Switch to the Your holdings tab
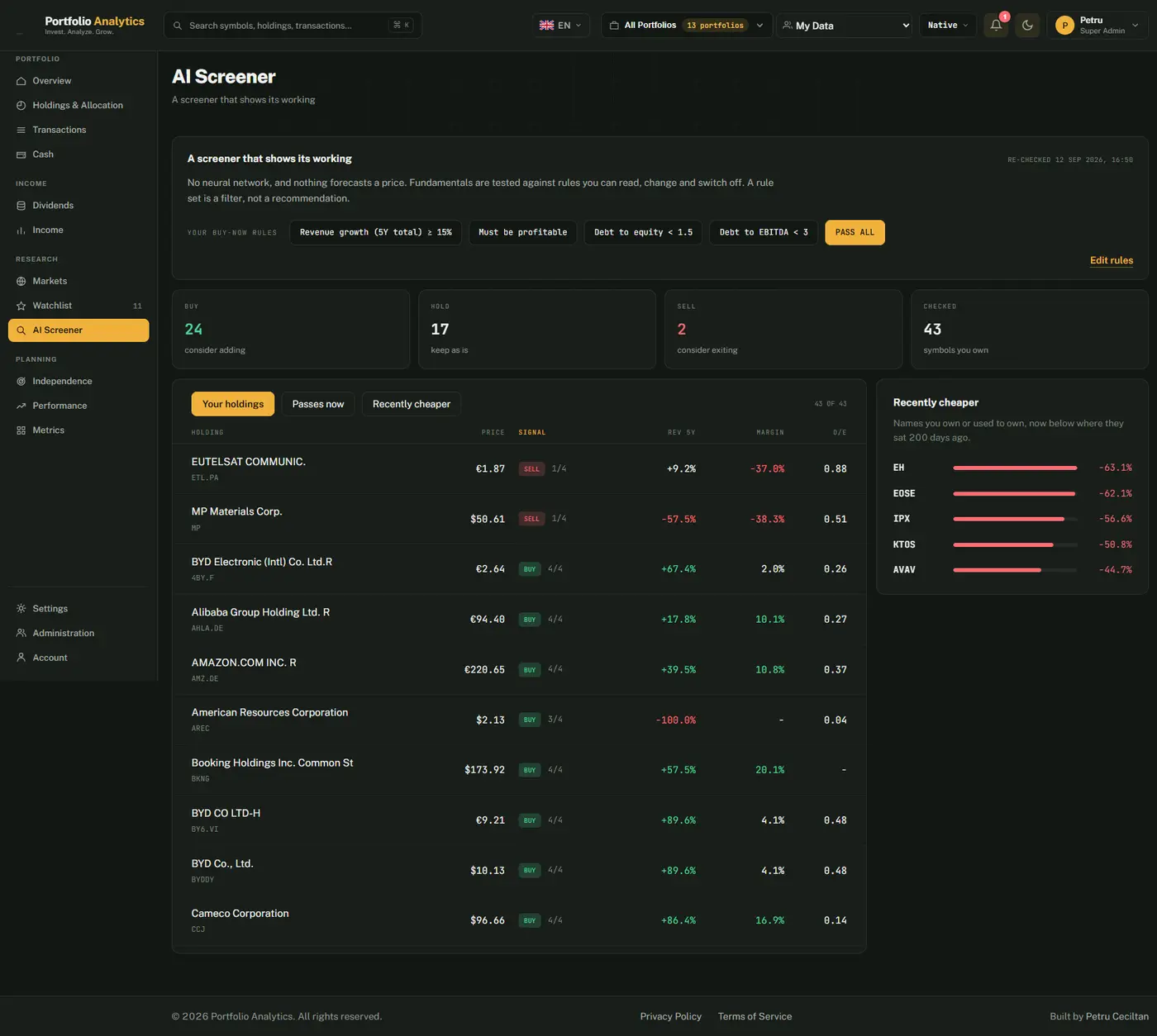This screenshot has width=1157, height=1036. [x=233, y=404]
